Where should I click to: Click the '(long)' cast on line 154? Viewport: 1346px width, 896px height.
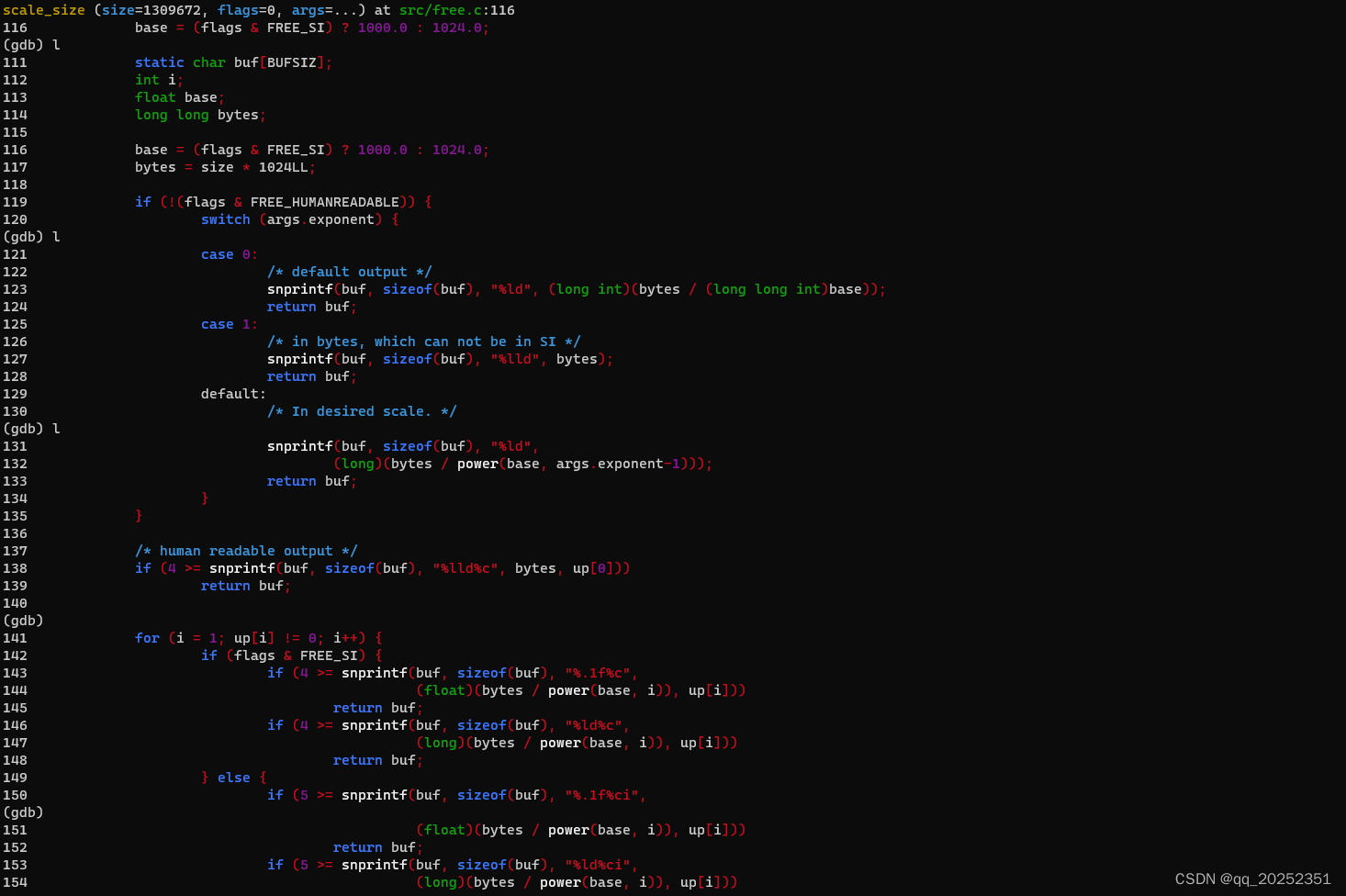[x=441, y=882]
